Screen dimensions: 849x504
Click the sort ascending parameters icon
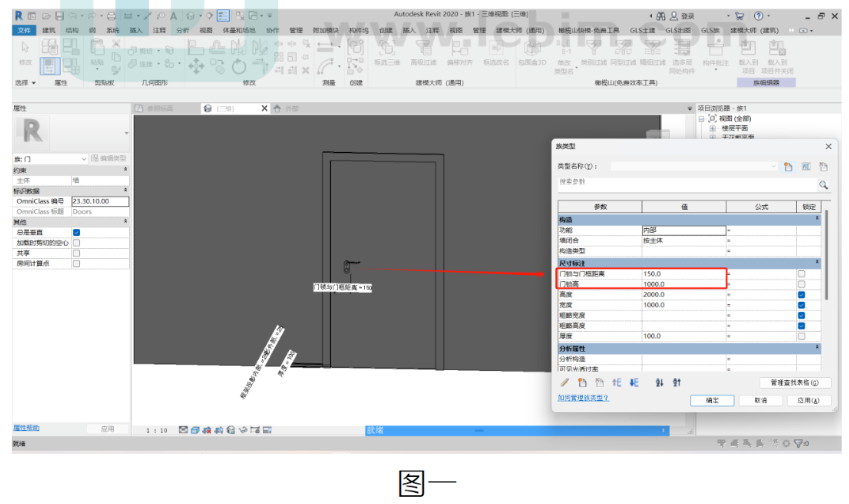pos(659,383)
